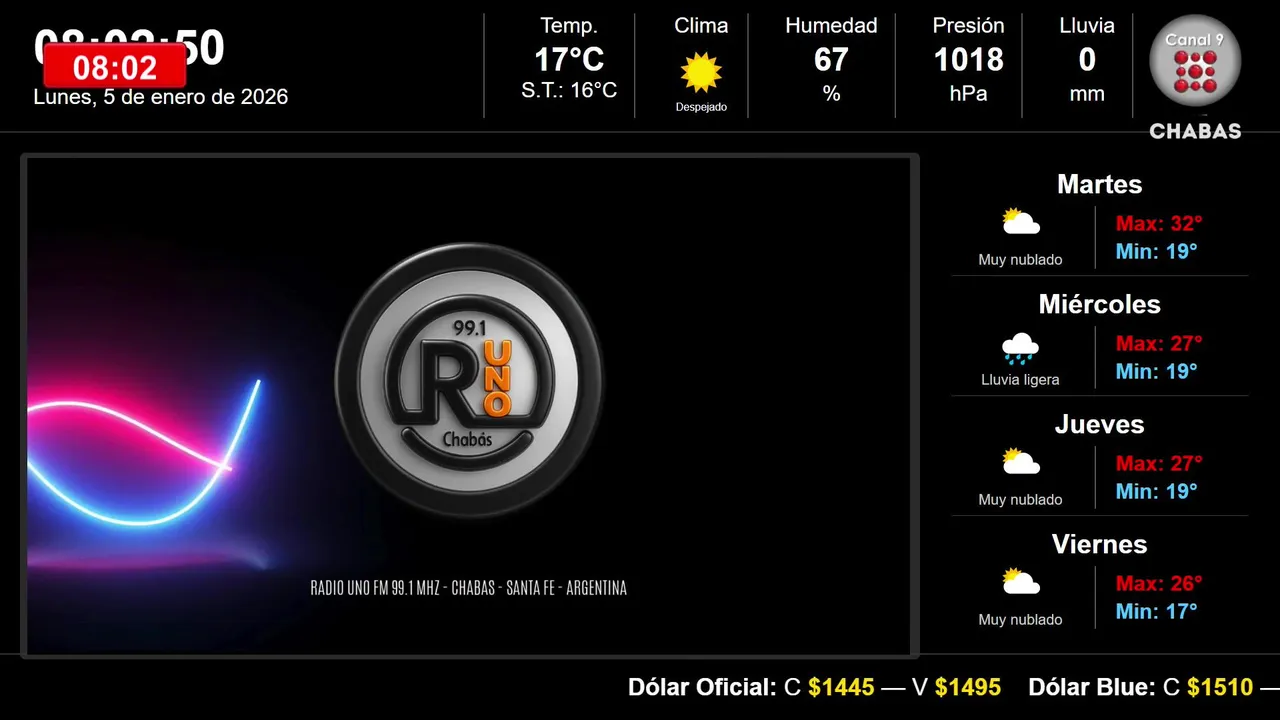This screenshot has width=1280, height=720.
Task: Click the Miércoles forecast heading
Action: coord(1099,305)
